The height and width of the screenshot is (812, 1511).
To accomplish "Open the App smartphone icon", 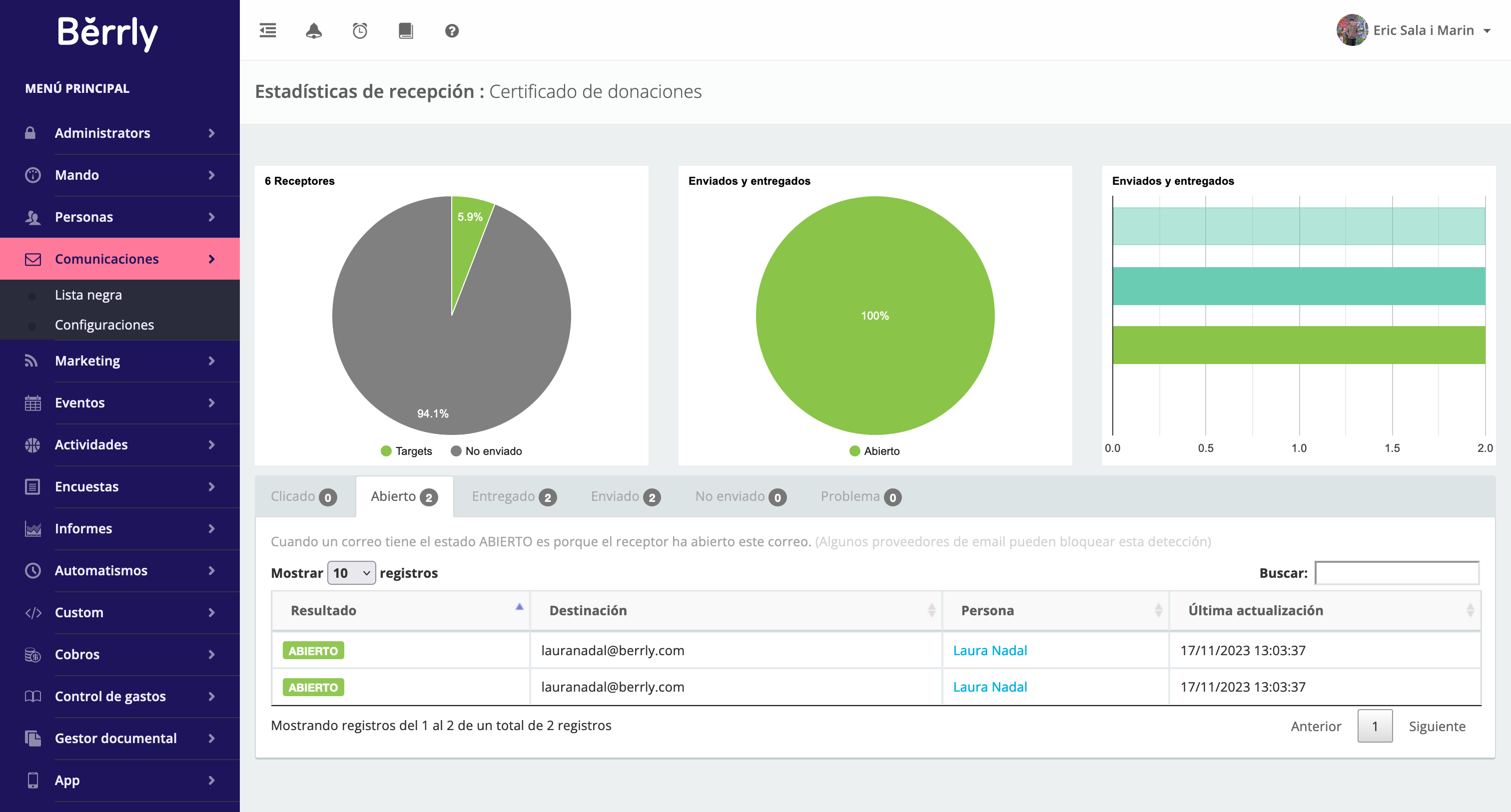I will tap(32, 780).
